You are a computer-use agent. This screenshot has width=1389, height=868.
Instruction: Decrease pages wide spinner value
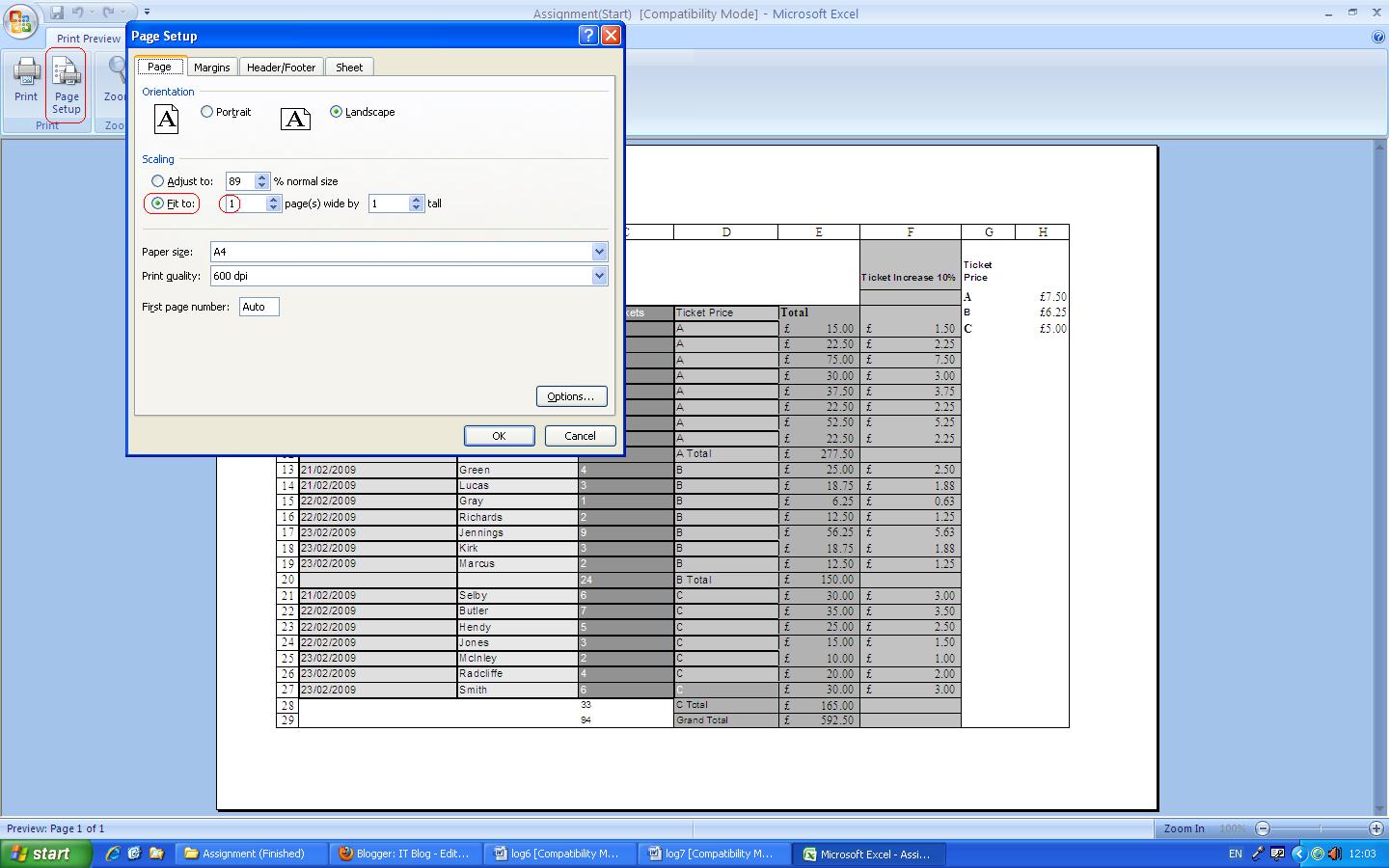pos(274,207)
